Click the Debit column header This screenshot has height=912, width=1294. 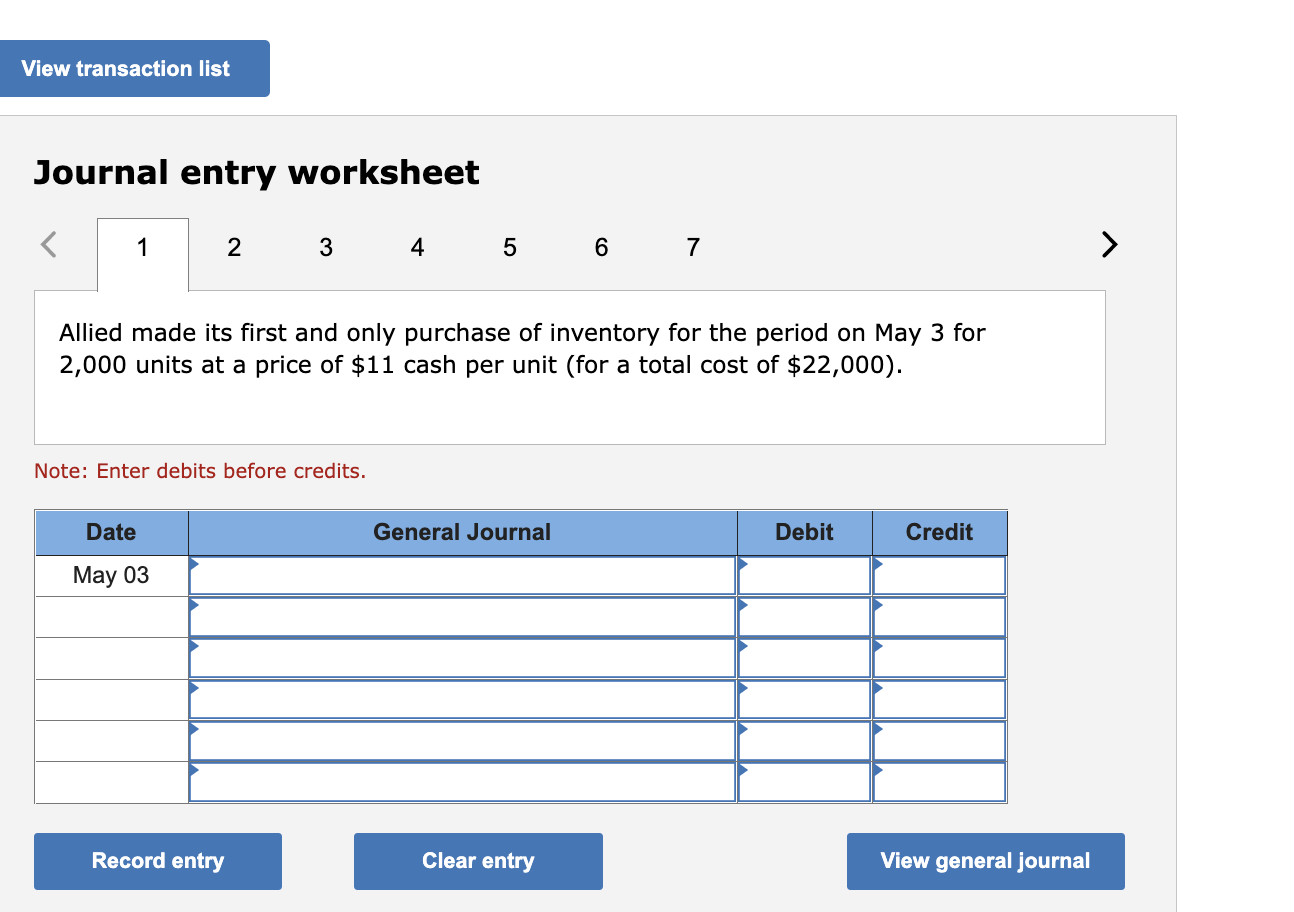tap(804, 533)
